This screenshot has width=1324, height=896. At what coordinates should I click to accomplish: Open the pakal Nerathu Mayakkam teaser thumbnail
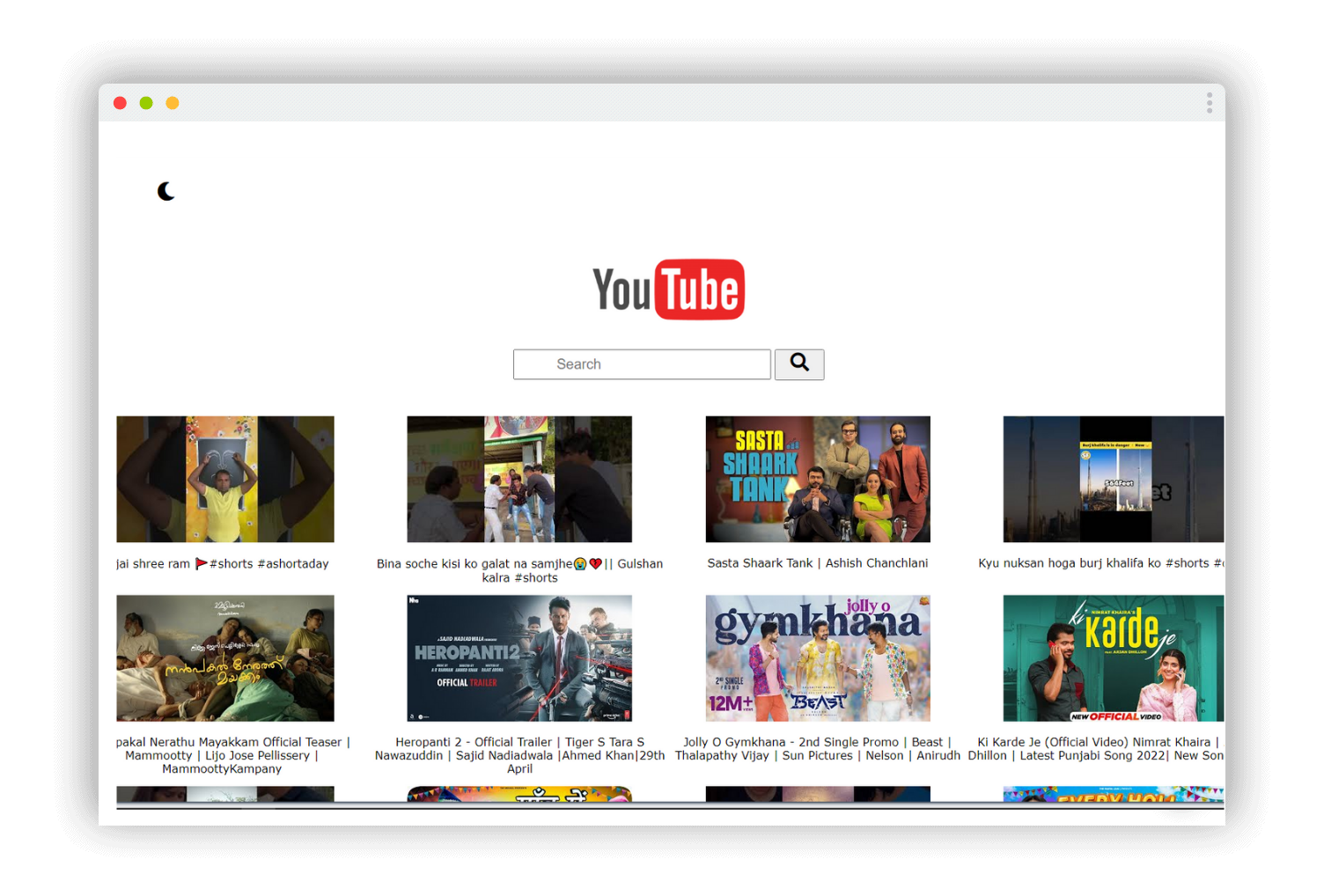(225, 658)
